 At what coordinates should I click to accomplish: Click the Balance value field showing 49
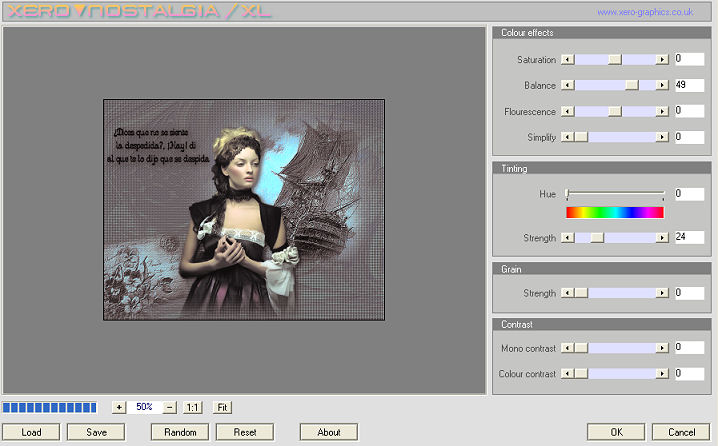tap(689, 85)
